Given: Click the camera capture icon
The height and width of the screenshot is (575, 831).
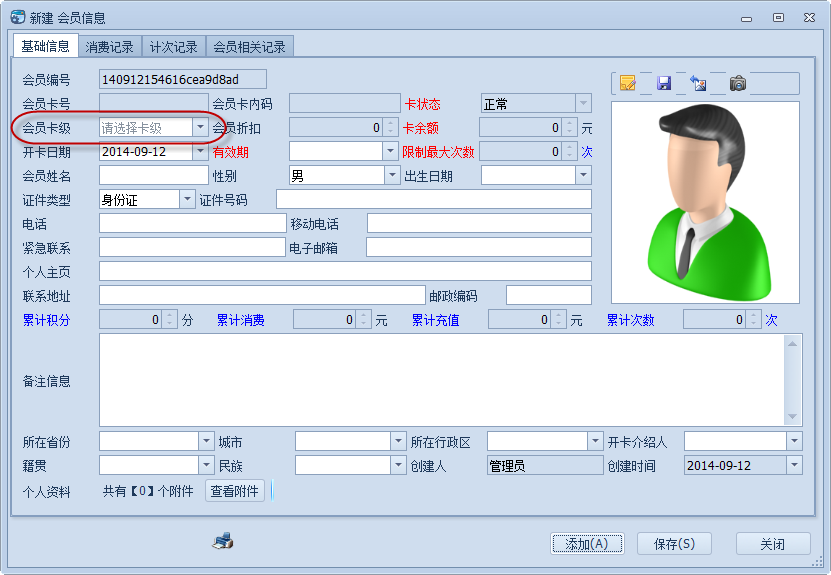Looking at the screenshot, I should point(738,83).
